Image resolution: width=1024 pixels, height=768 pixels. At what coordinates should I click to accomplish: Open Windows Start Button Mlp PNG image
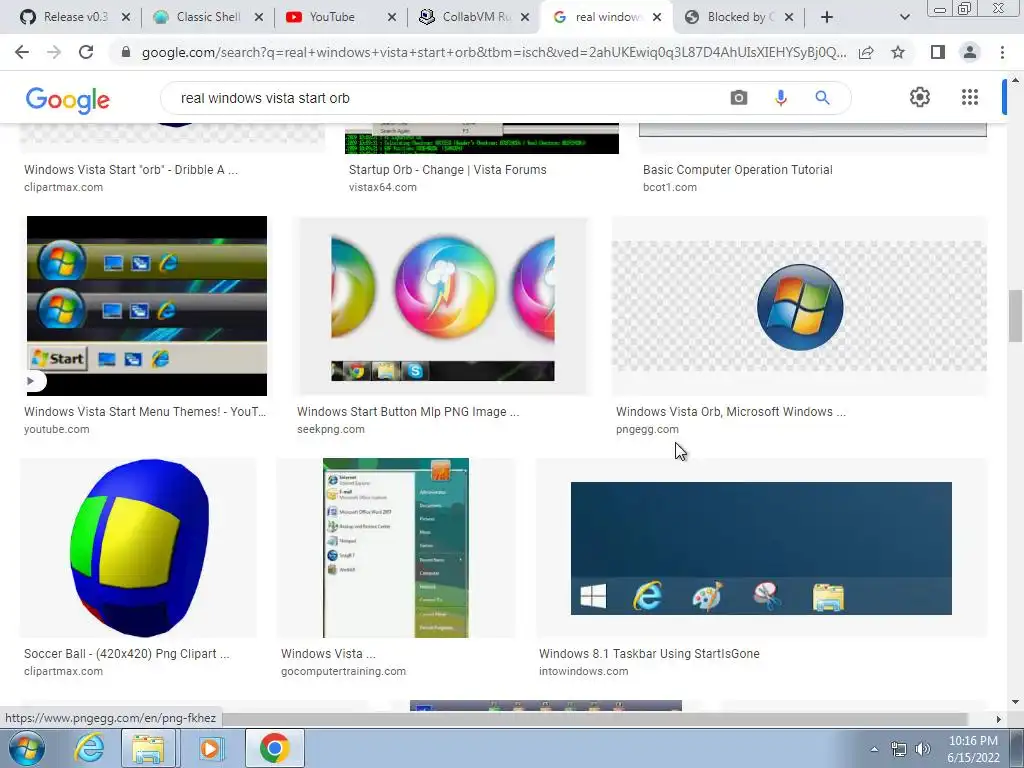click(443, 306)
